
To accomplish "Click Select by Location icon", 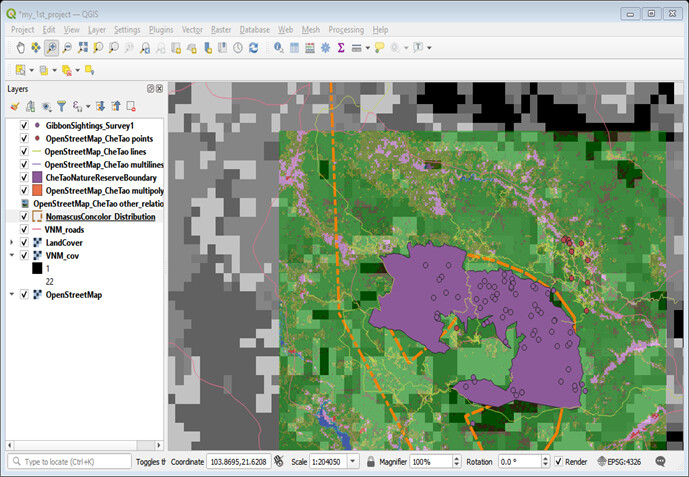I will click(x=90, y=70).
